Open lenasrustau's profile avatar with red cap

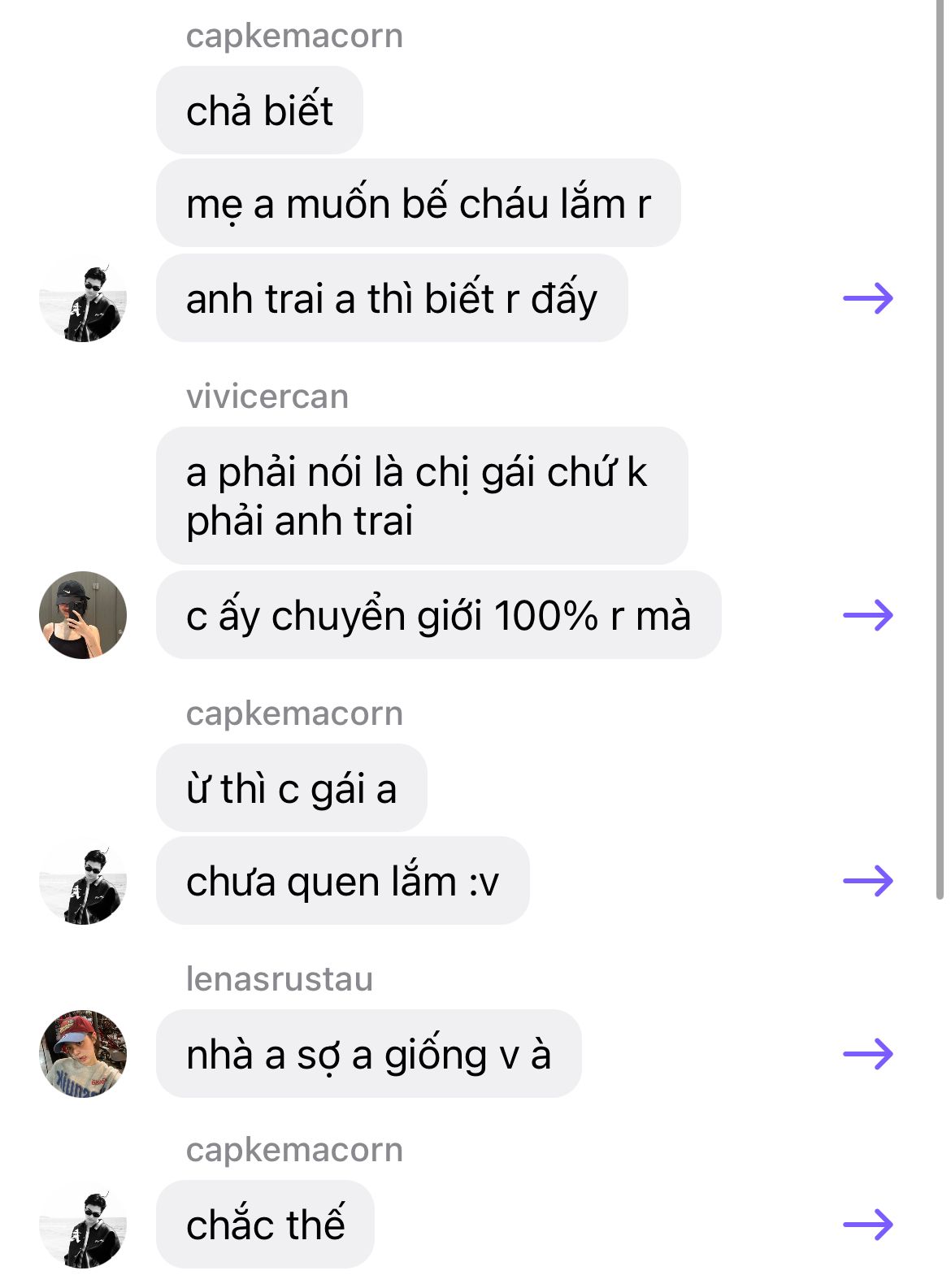tap(83, 1054)
